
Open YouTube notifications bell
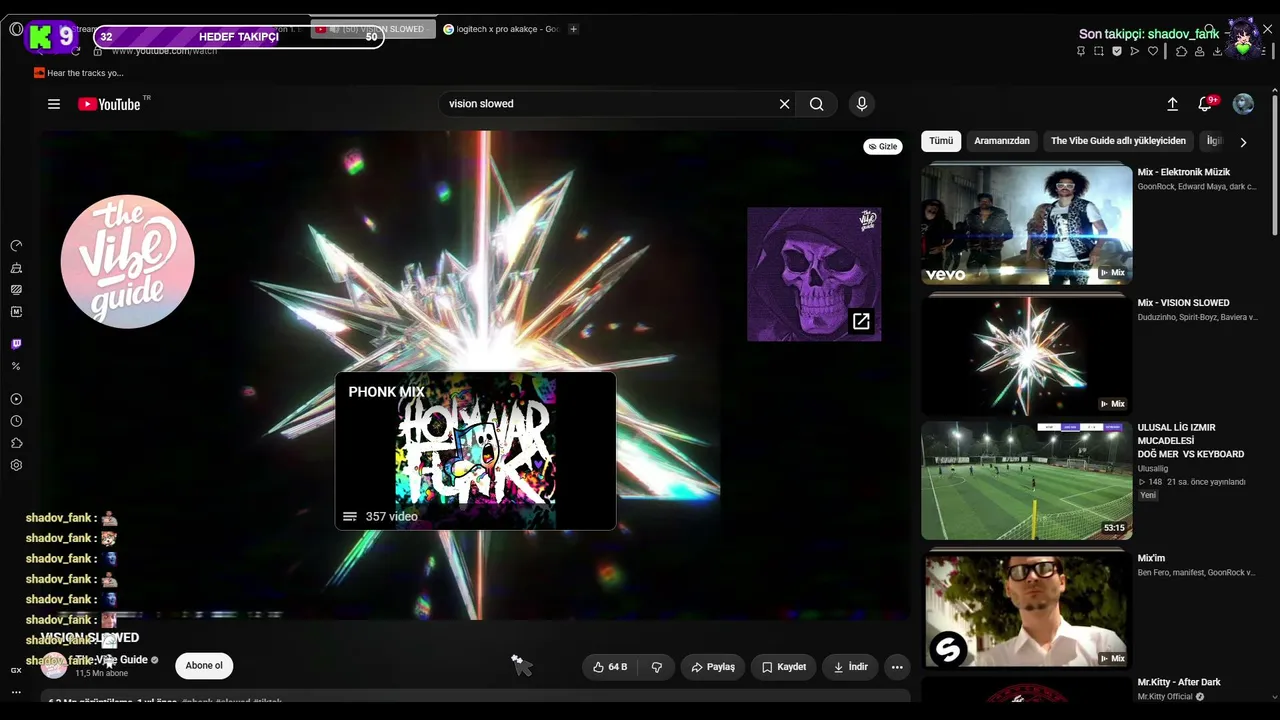(1205, 104)
